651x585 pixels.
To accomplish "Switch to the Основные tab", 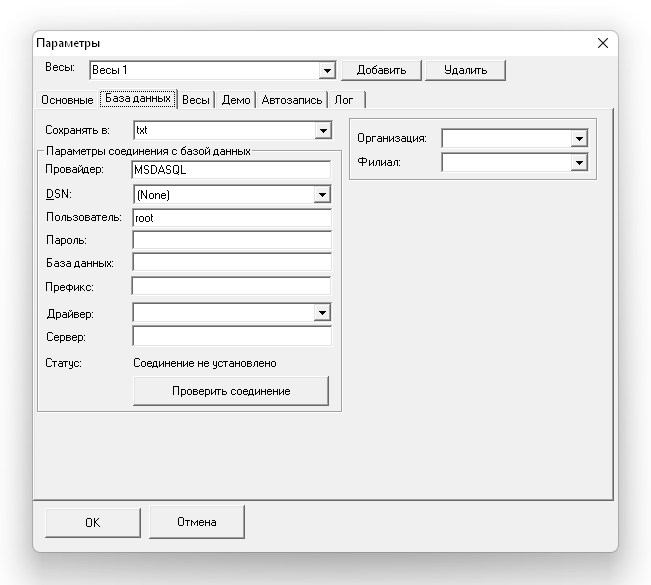I will coord(67,100).
